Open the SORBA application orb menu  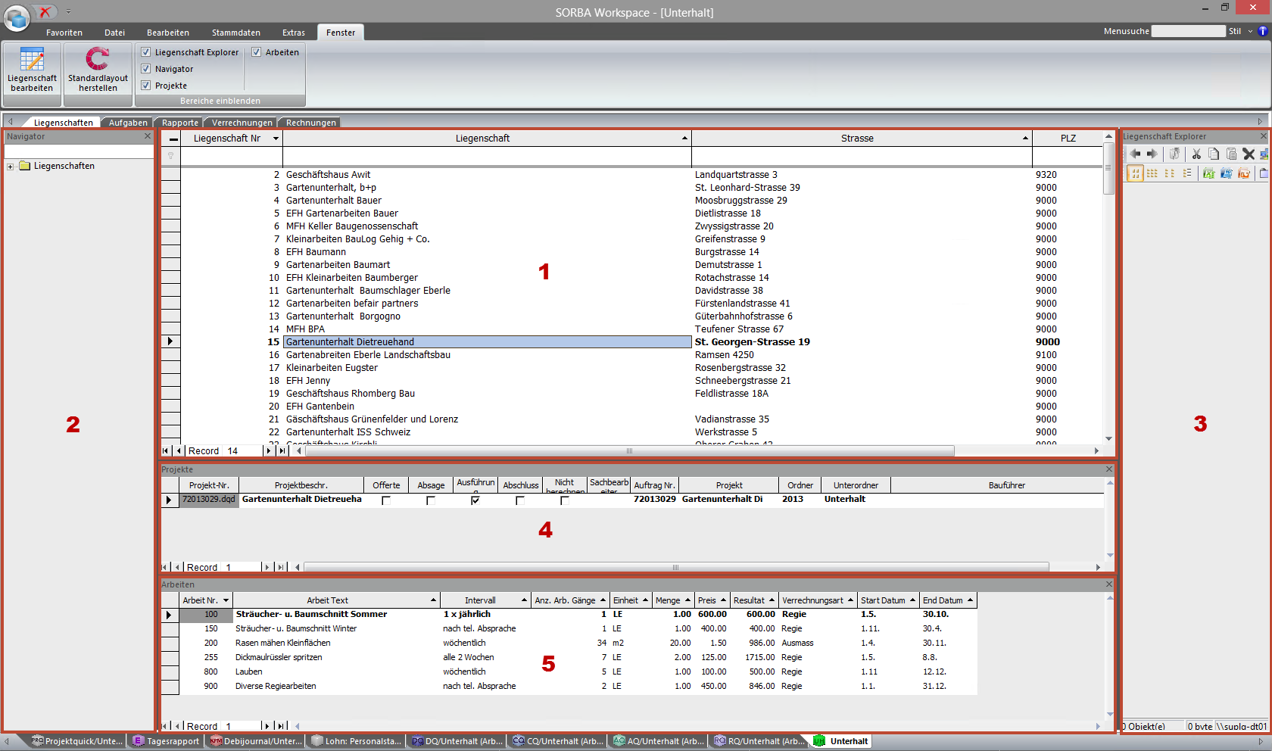(x=15, y=16)
